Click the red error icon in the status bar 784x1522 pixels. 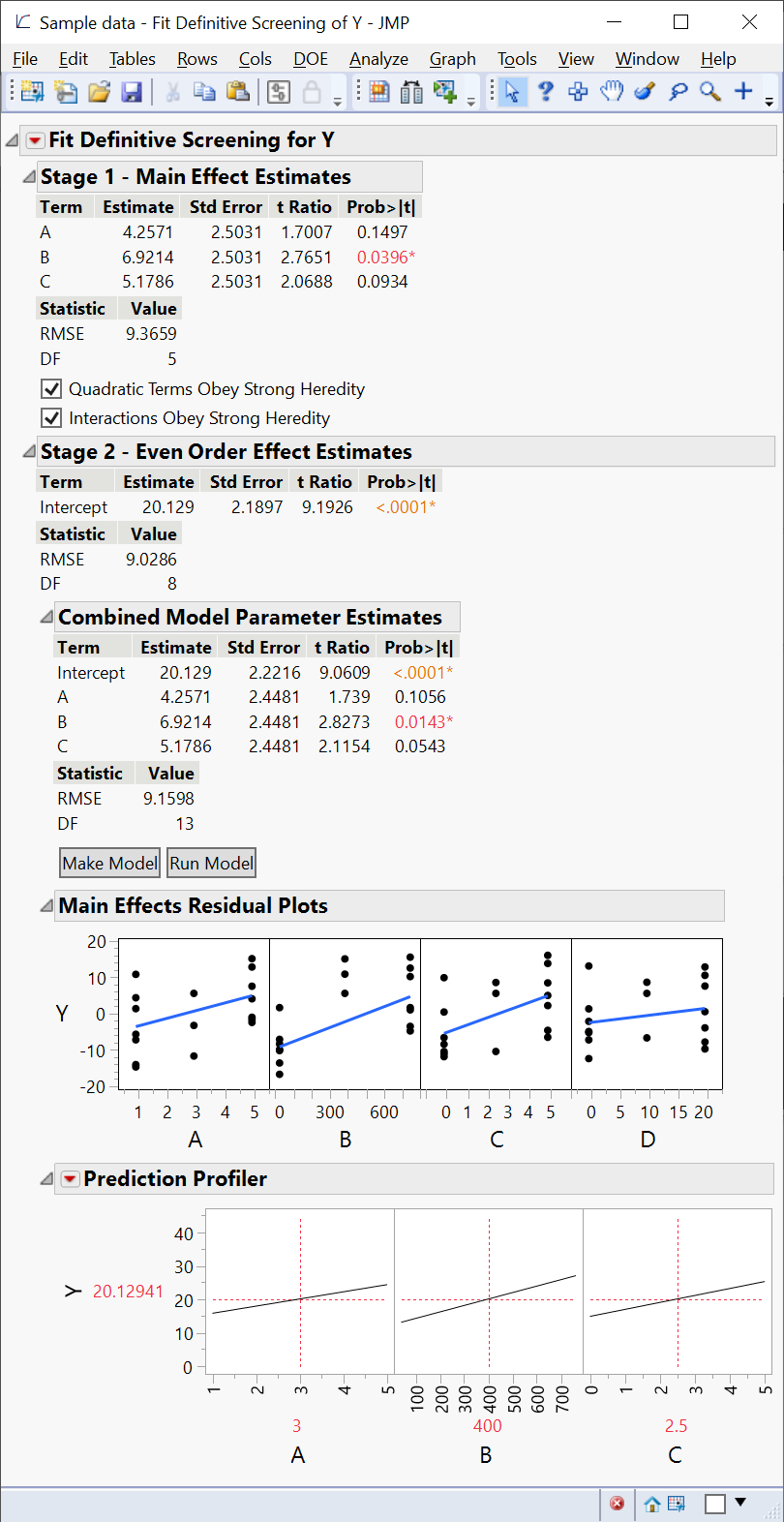[618, 1503]
